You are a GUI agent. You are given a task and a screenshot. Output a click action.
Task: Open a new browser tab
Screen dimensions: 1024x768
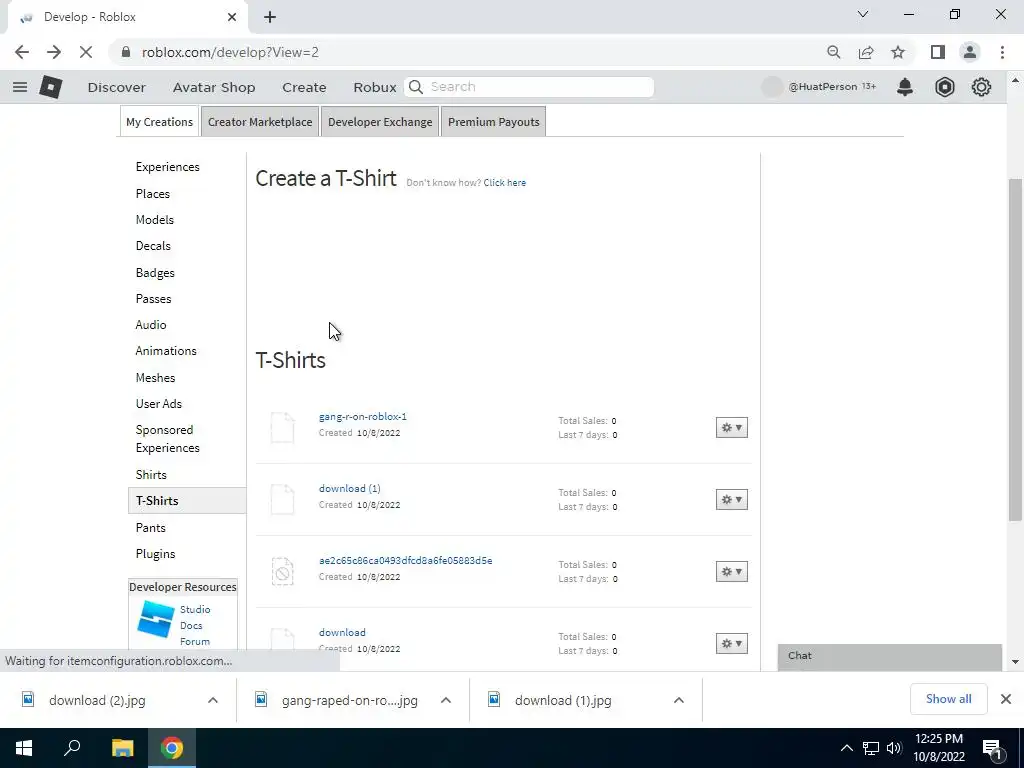pyautogui.click(x=270, y=17)
